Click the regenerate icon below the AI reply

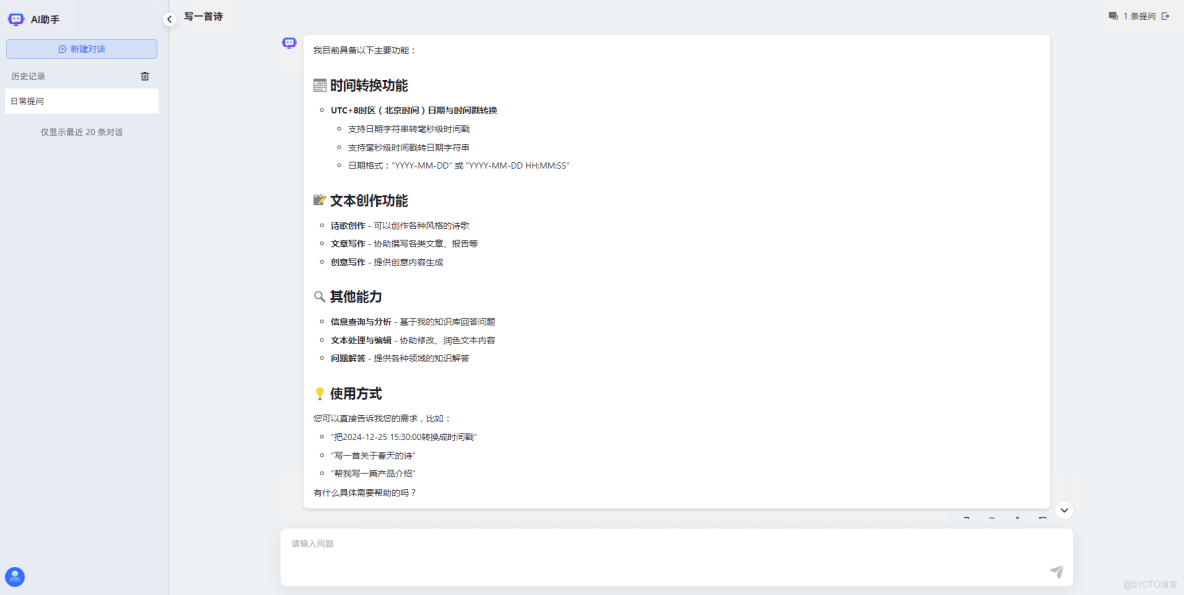coord(991,519)
